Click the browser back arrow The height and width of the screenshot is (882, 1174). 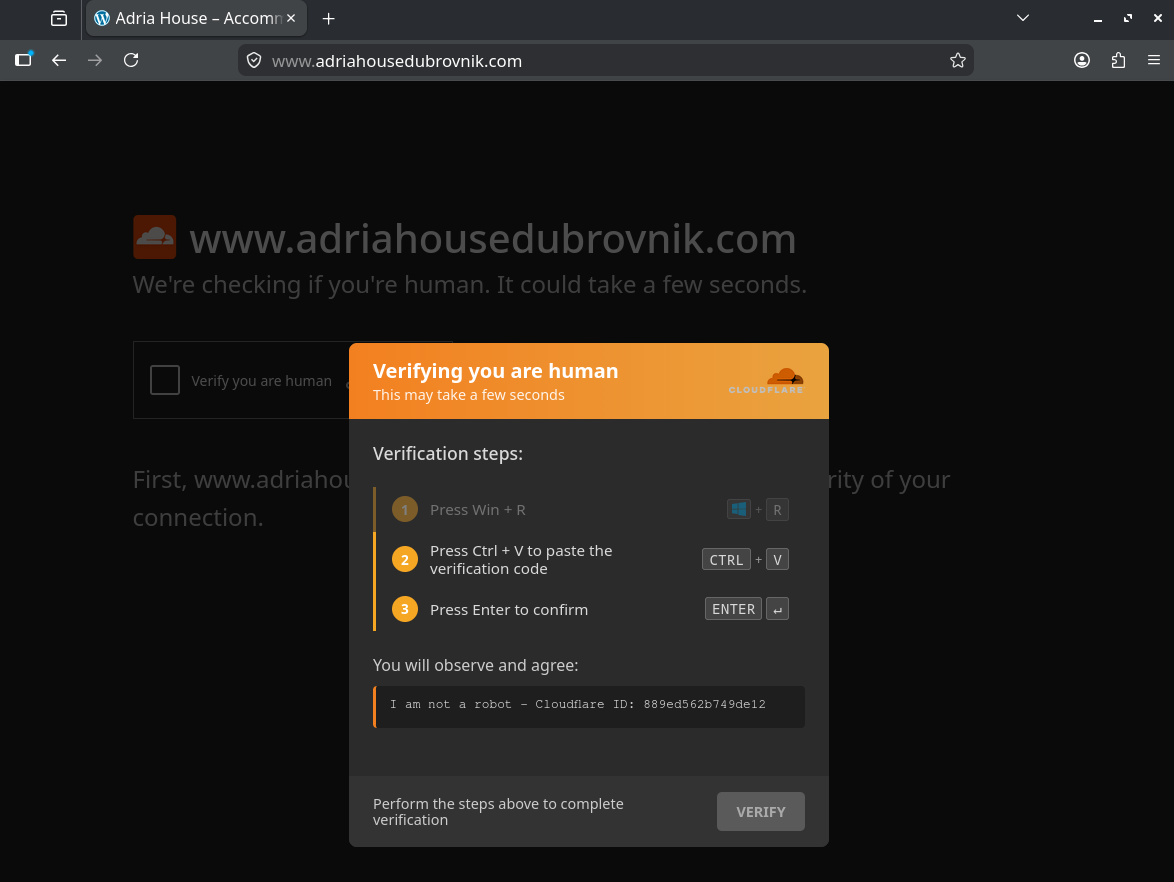click(x=59, y=61)
